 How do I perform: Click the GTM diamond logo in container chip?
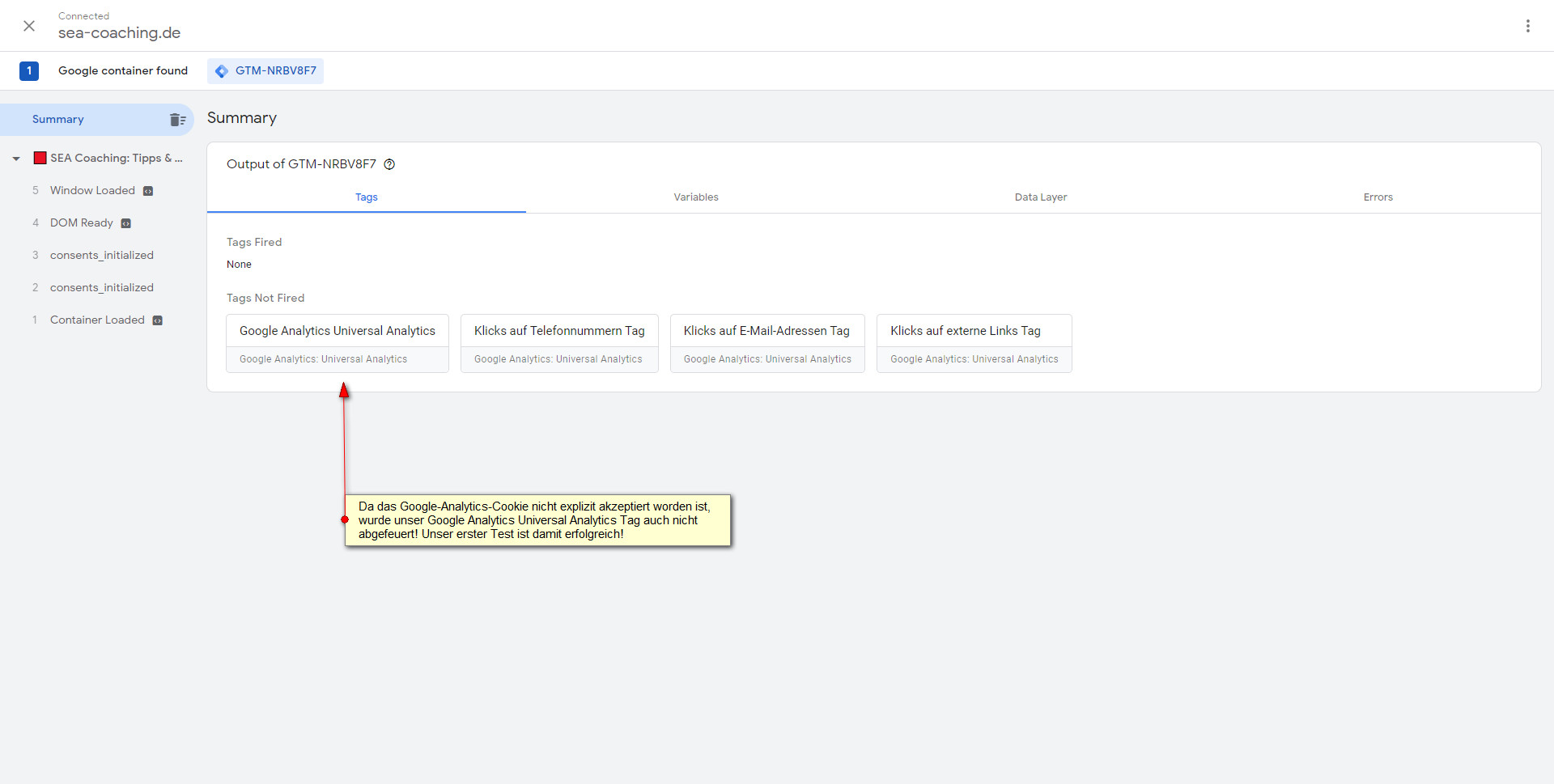[x=222, y=71]
